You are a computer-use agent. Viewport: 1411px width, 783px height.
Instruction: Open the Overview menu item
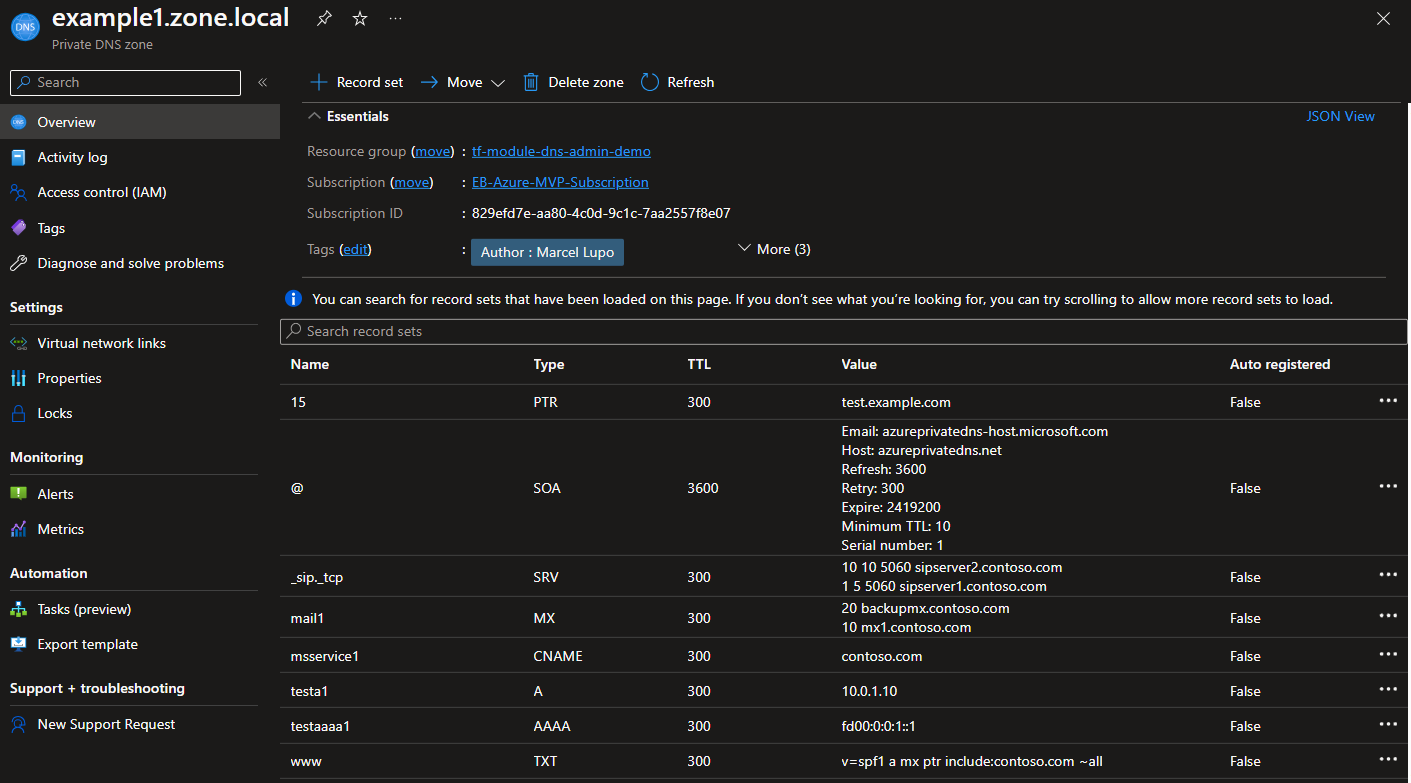[x=140, y=122]
